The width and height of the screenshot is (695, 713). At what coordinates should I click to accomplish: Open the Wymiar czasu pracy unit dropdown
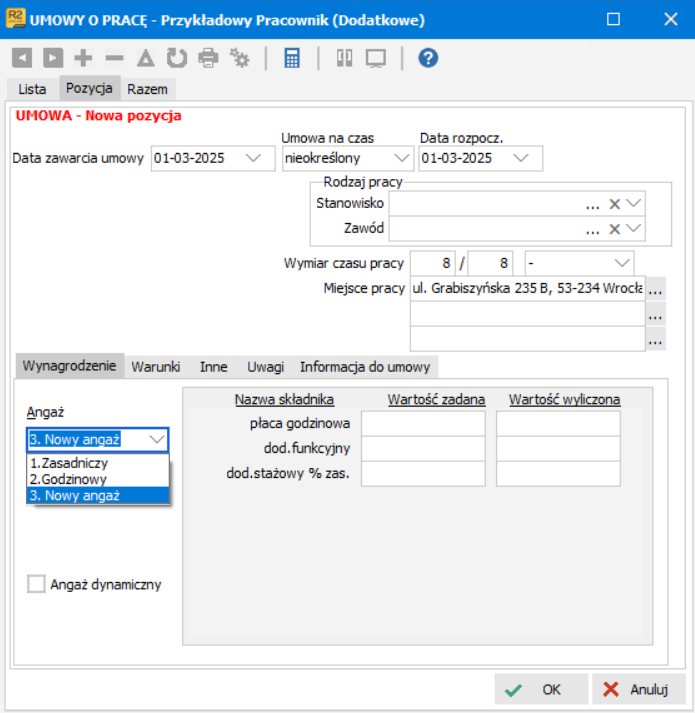622,263
